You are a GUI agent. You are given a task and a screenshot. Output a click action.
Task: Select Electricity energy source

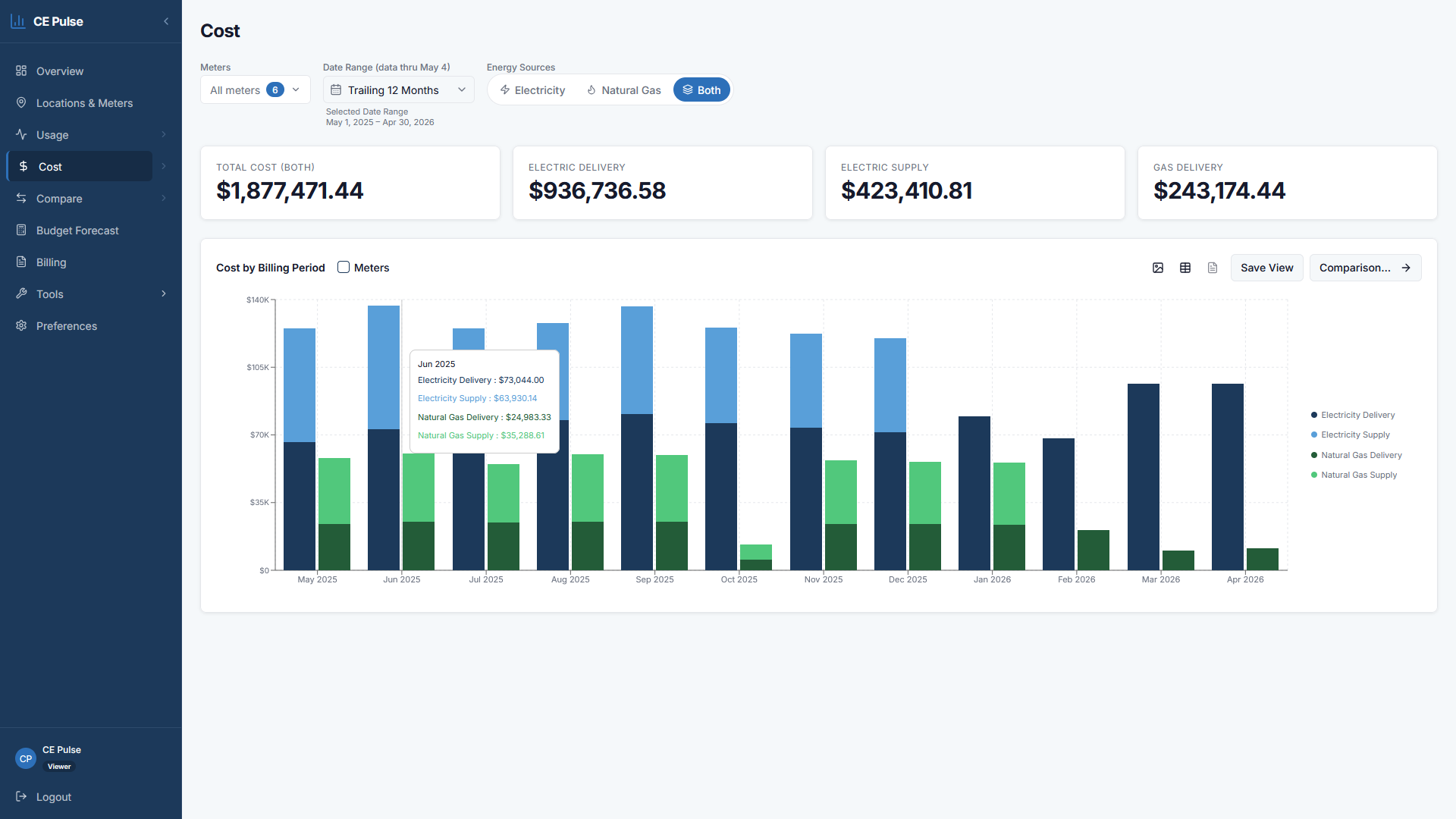[532, 90]
